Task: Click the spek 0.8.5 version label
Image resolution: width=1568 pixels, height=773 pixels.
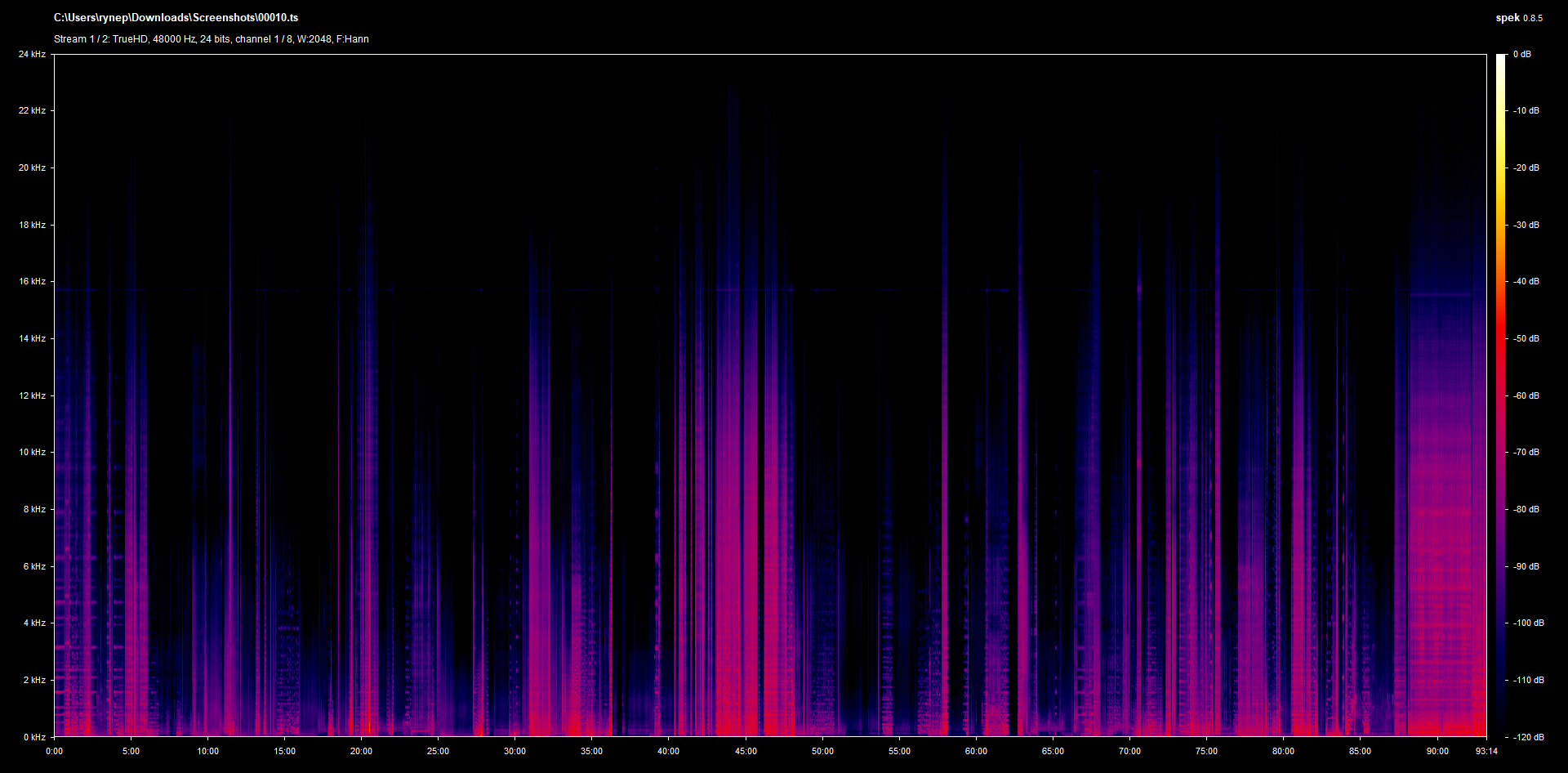Action: (1518, 17)
